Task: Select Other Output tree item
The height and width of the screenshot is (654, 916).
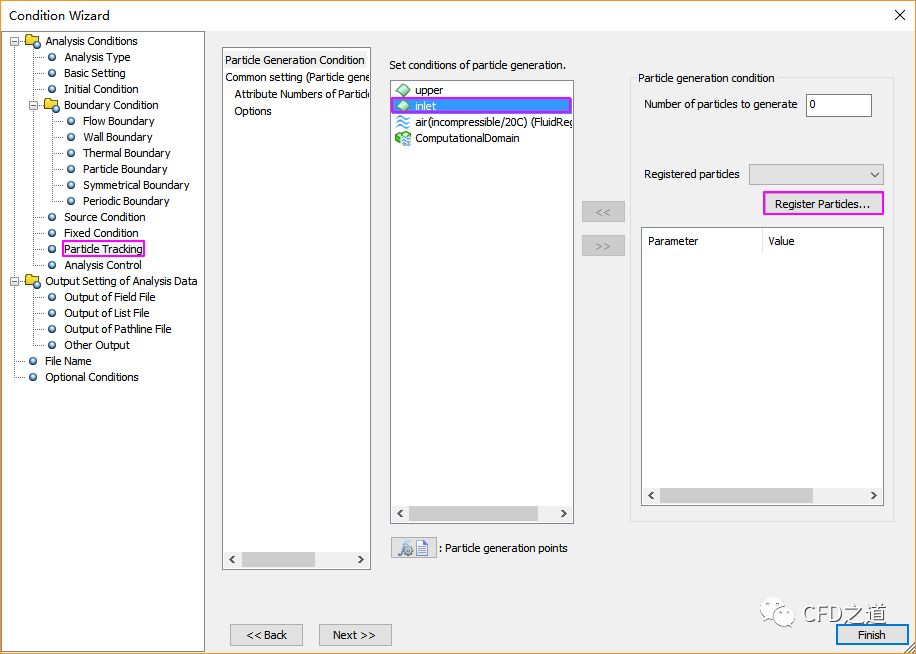Action: 97,345
